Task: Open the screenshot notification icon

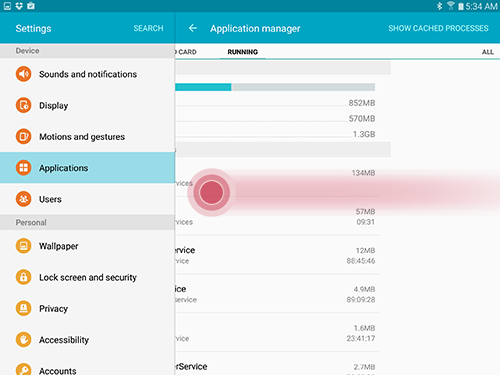Action: 7,6
